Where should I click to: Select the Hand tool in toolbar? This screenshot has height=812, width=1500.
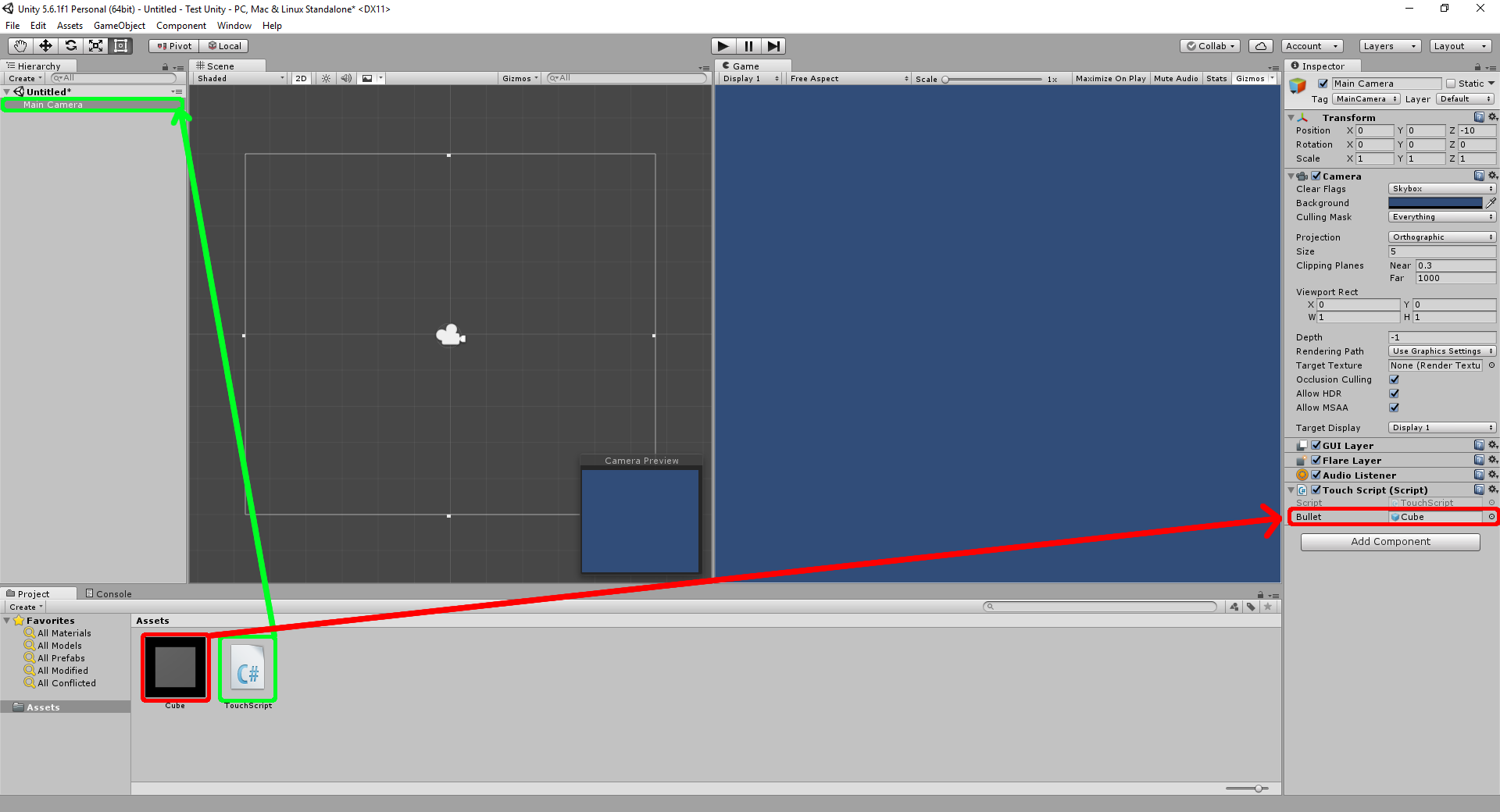pos(20,46)
